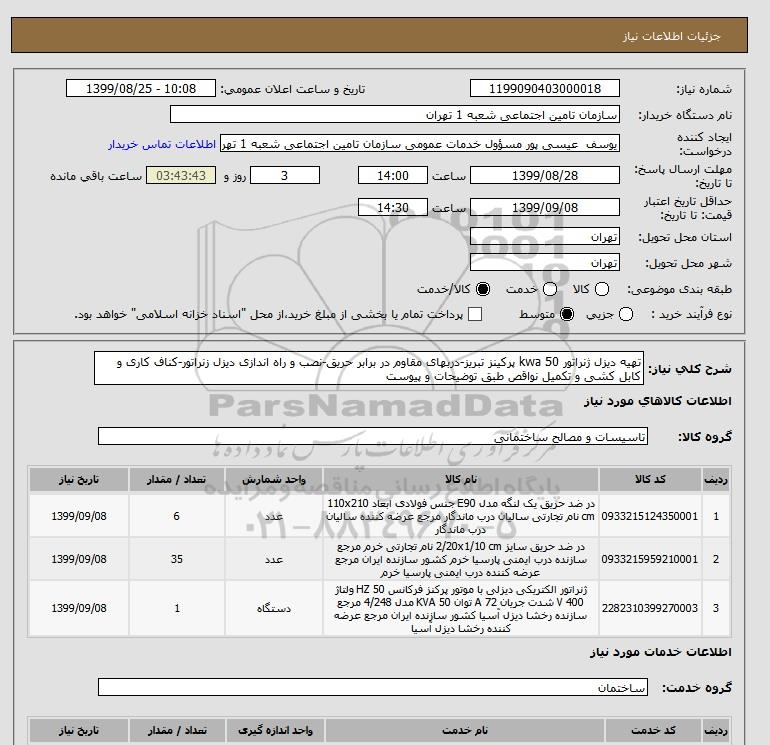
Task: Click goods code 0933215124350001
Action: [650, 516]
